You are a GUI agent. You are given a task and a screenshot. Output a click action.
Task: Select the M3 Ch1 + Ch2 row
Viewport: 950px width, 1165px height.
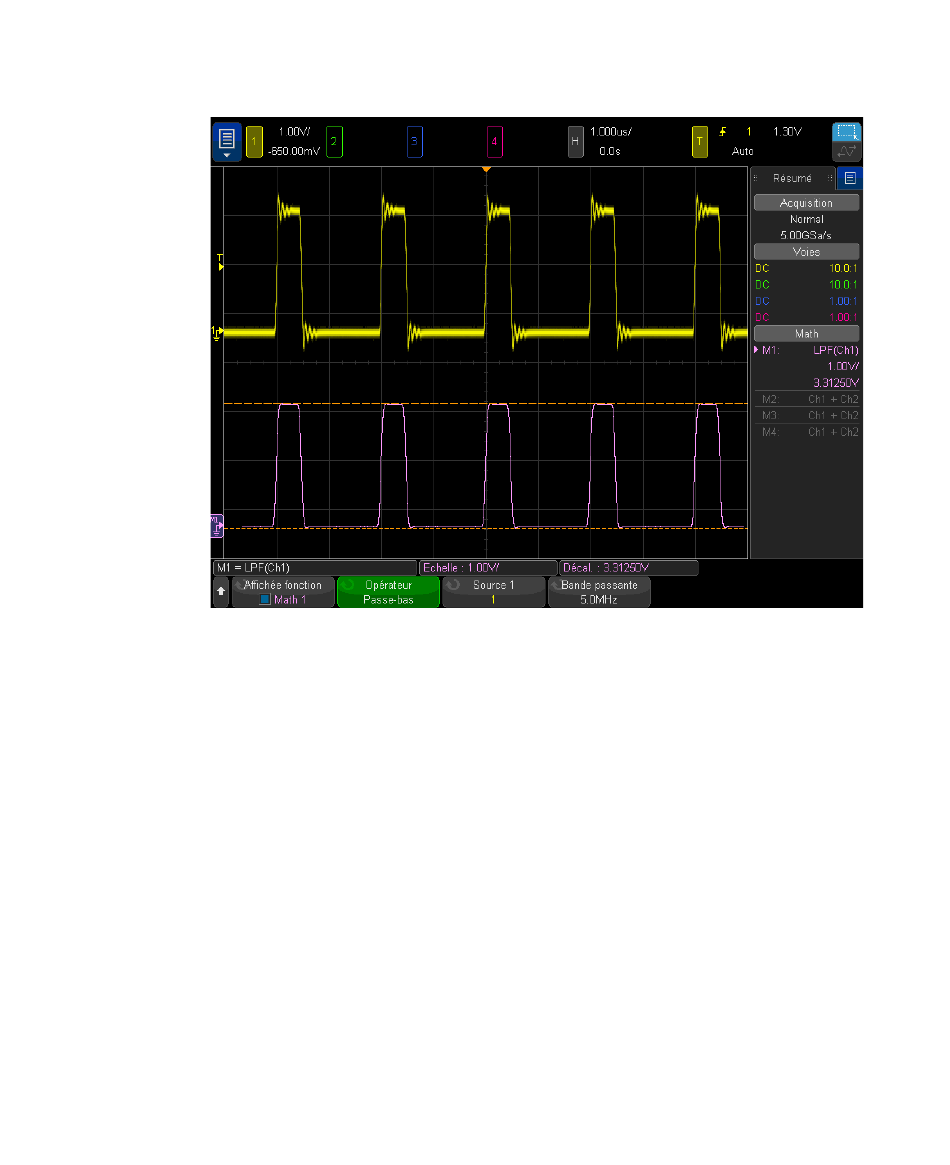click(806, 415)
